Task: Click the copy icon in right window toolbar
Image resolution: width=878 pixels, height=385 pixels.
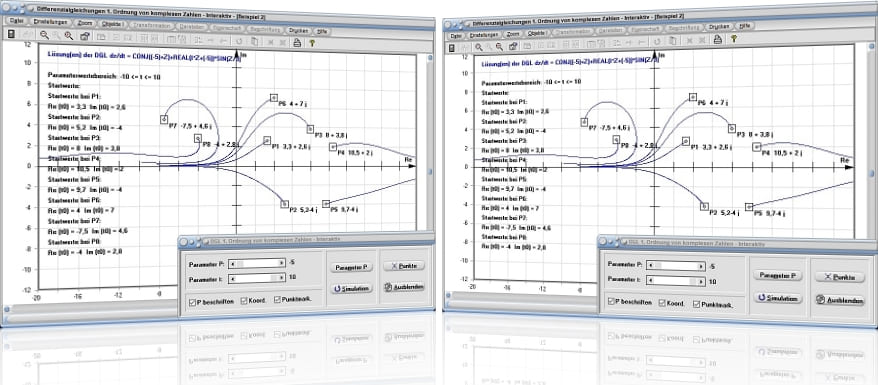Action: point(672,40)
